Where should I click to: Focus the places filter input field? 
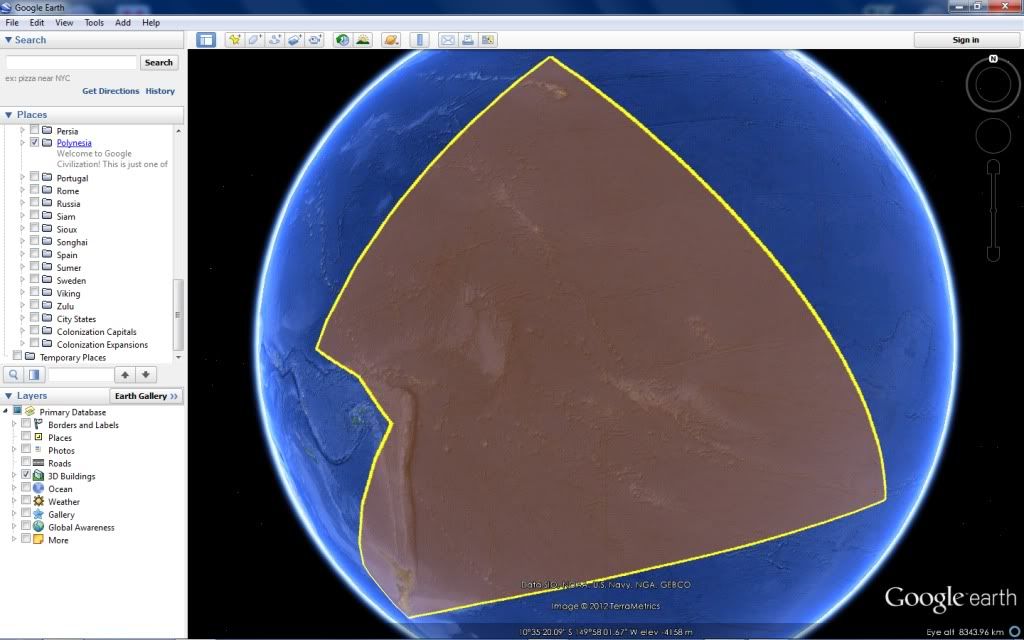point(80,374)
